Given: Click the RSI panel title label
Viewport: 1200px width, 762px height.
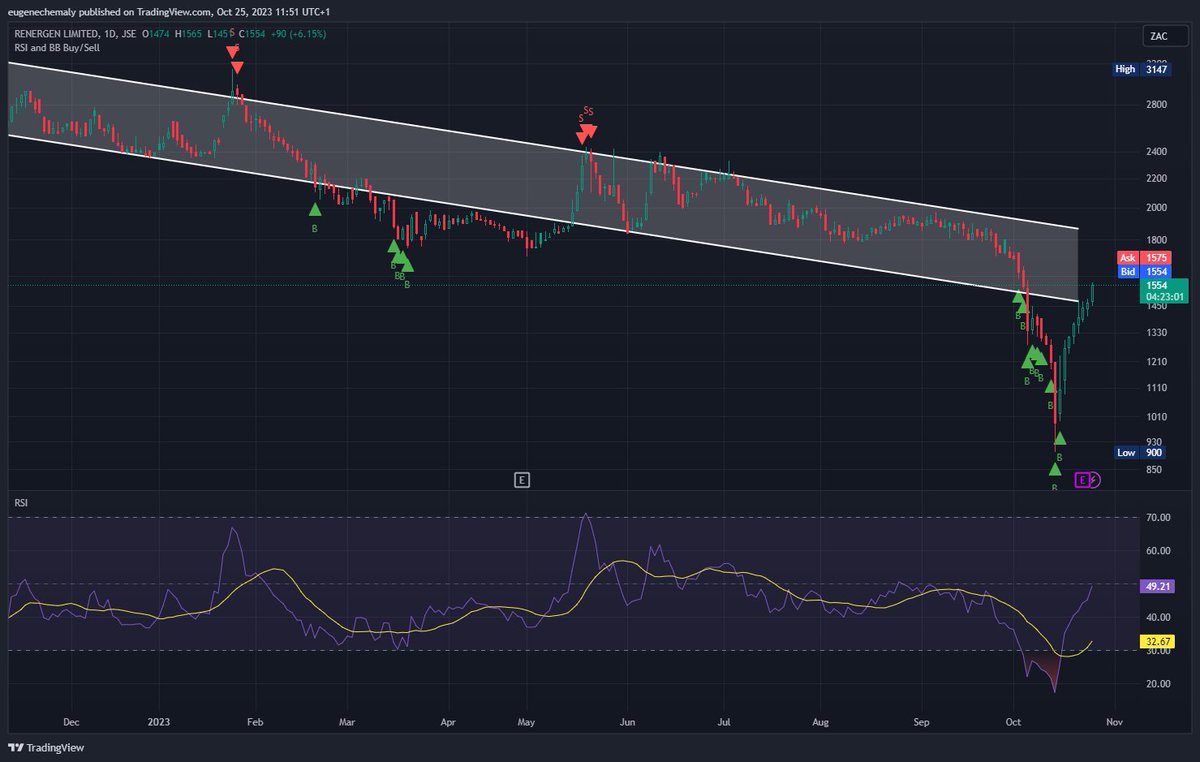Looking at the screenshot, I should pos(20,503).
